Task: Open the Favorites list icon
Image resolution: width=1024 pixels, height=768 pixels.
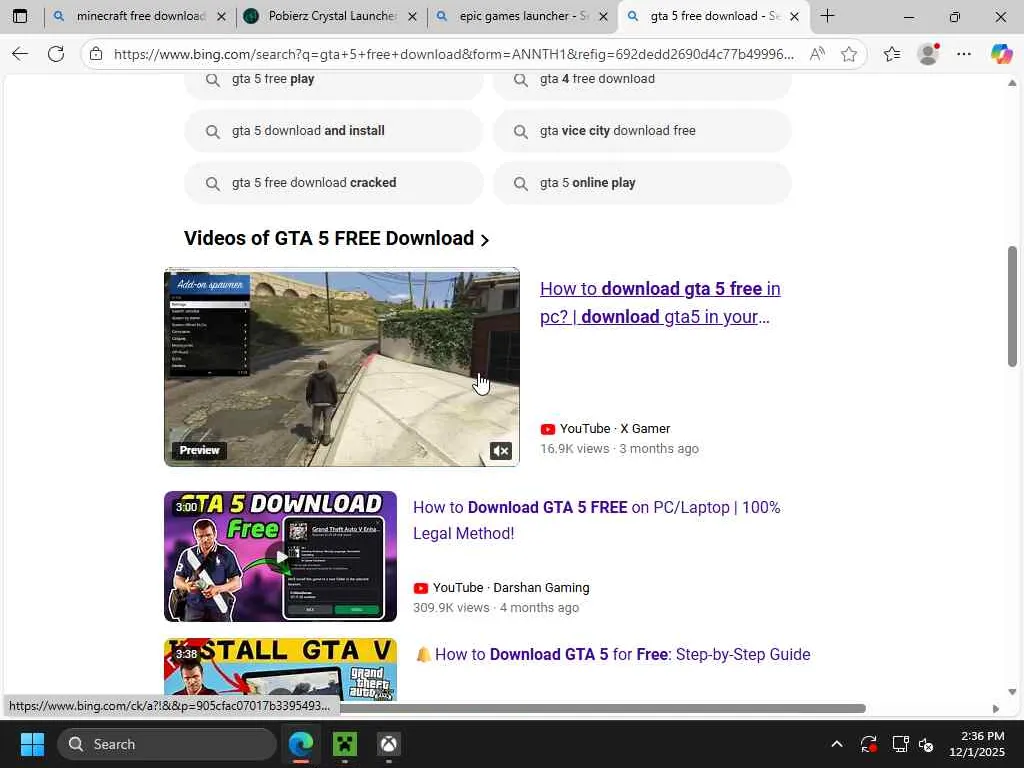Action: [892, 54]
